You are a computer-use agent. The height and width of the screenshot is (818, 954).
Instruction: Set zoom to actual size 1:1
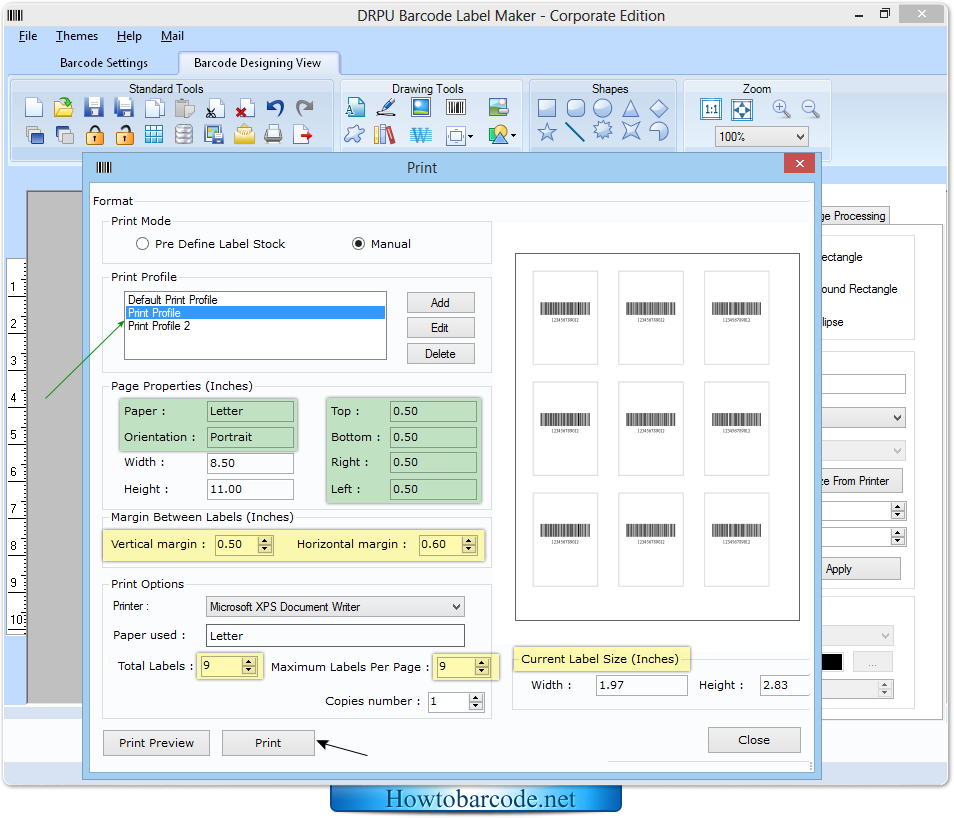(711, 110)
